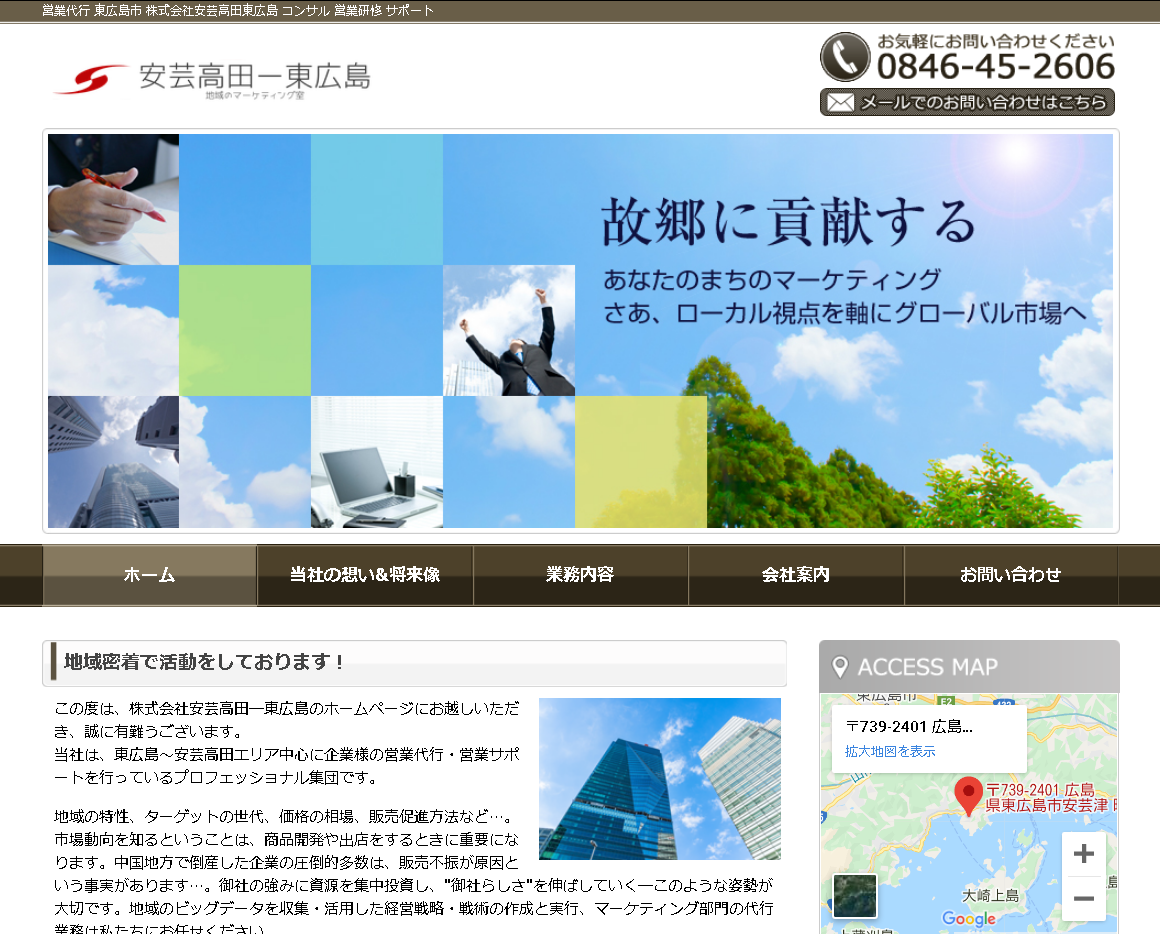Open the 会社案内 menu item

coord(796,575)
